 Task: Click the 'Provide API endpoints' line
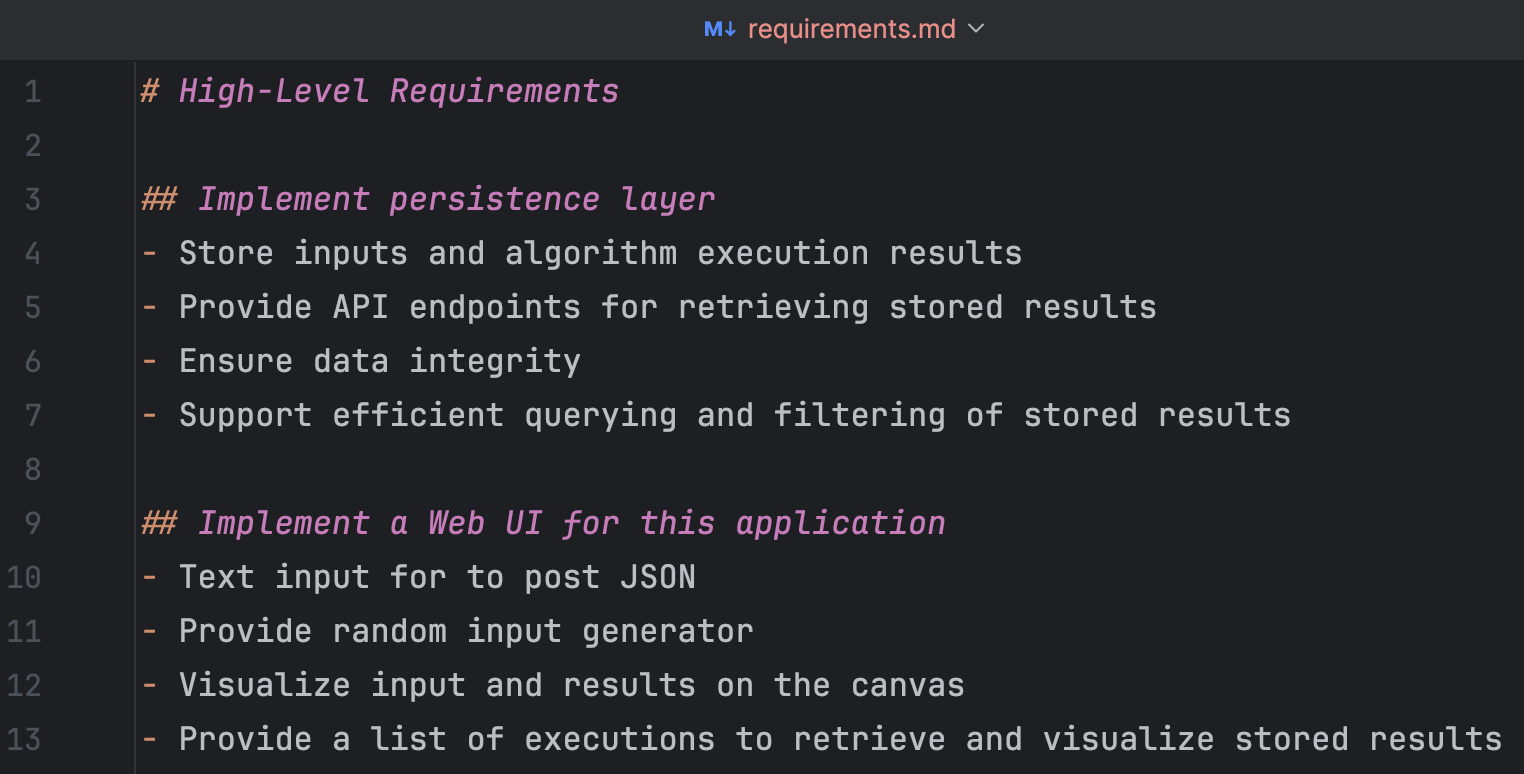tap(667, 307)
